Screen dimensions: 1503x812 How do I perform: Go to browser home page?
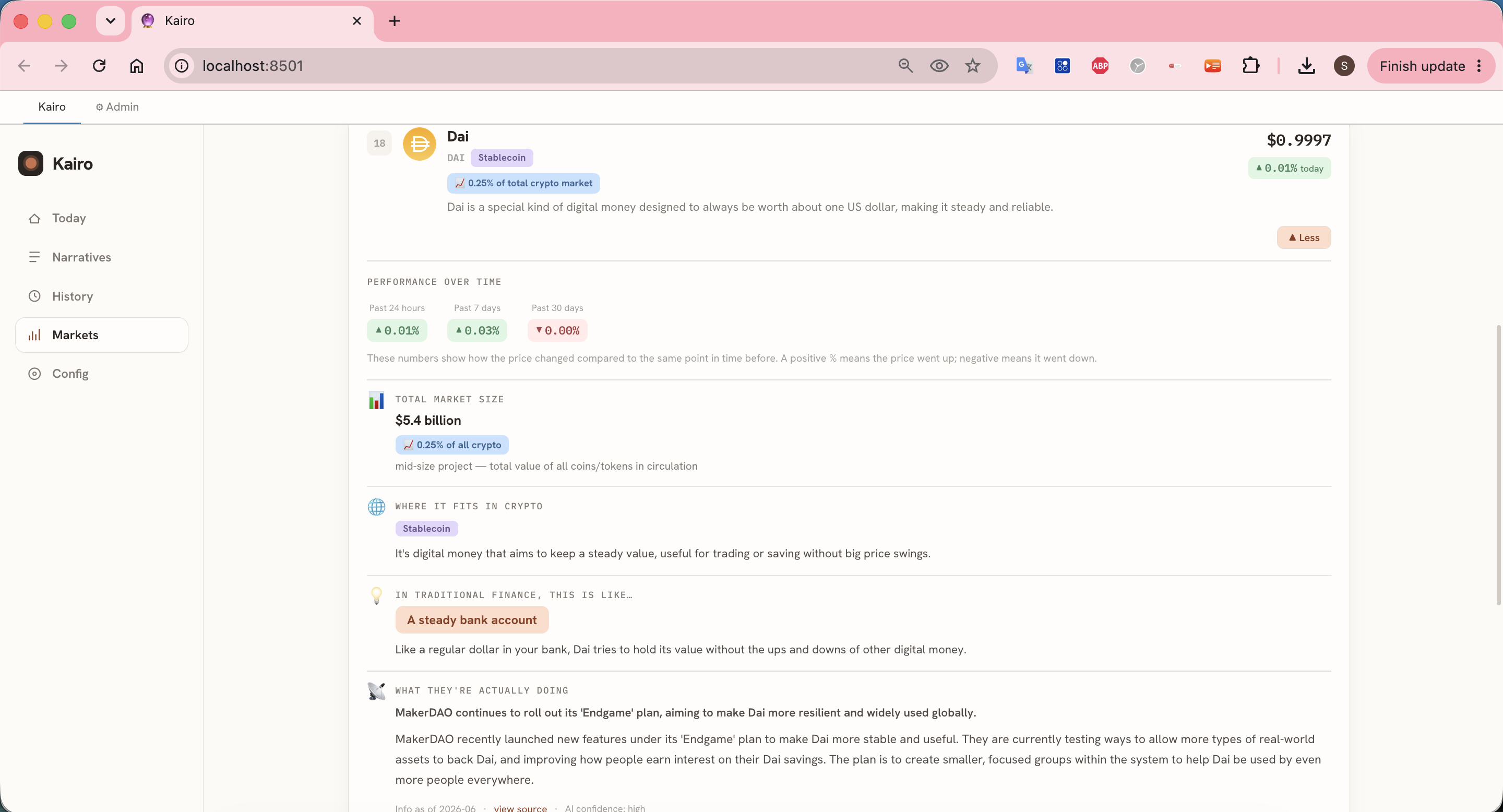pyautogui.click(x=137, y=66)
